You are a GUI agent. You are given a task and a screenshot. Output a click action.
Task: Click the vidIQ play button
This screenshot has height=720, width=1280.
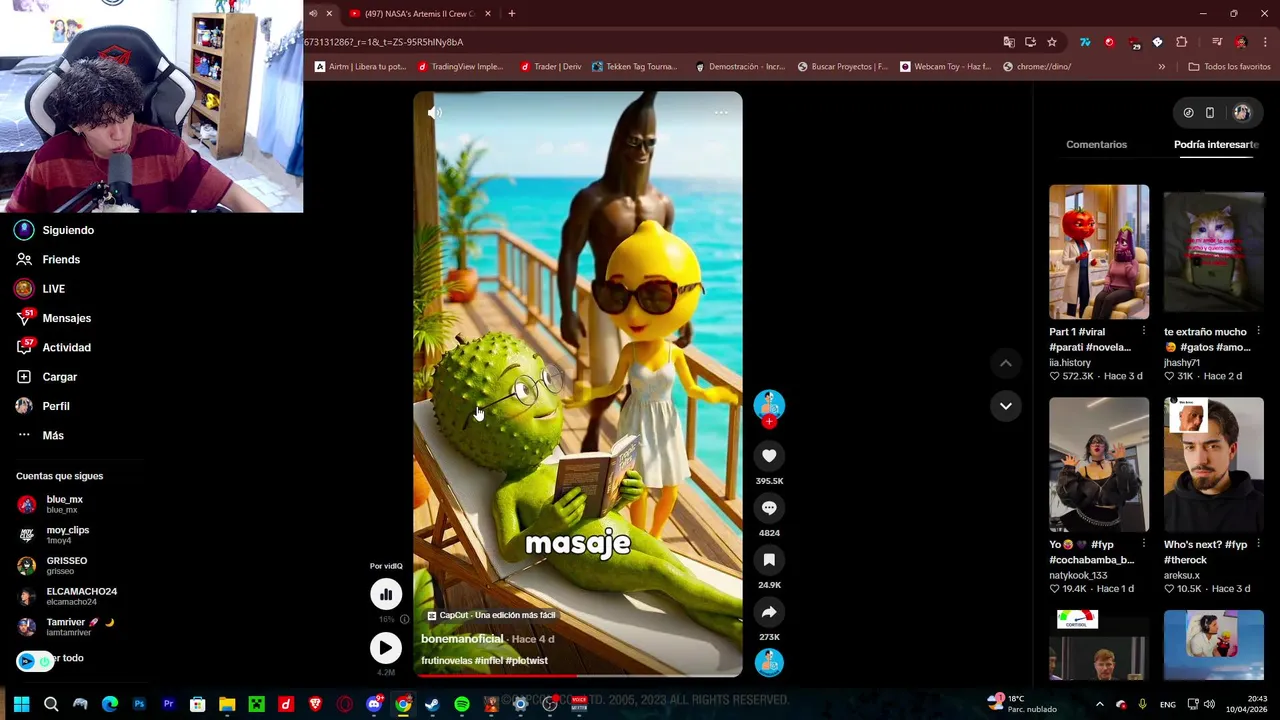[385, 648]
